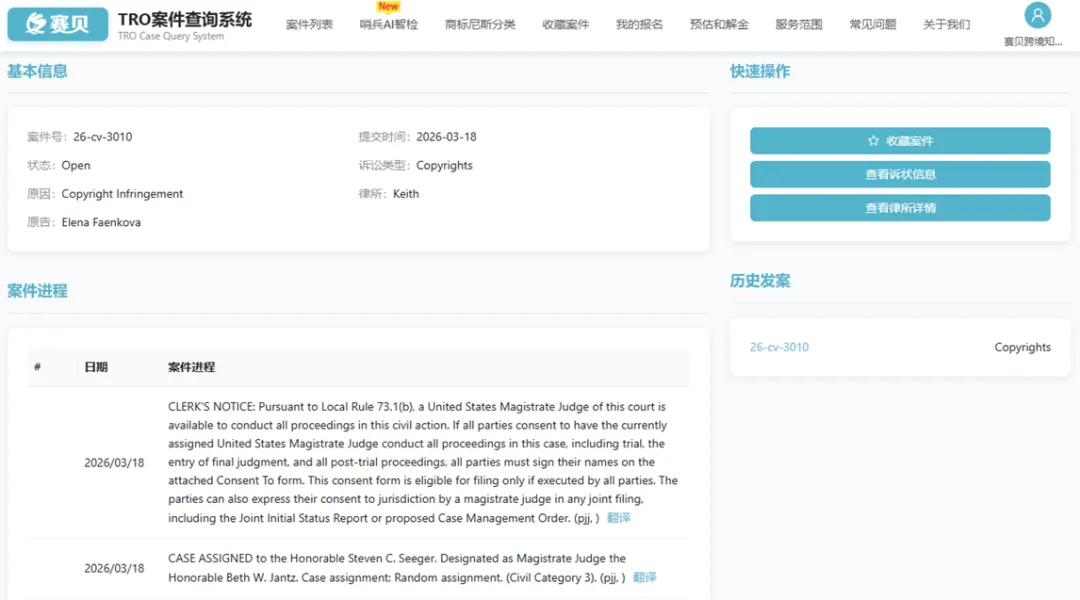1080x600 pixels.
Task: Select the law firm value Keith
Action: click(406, 194)
